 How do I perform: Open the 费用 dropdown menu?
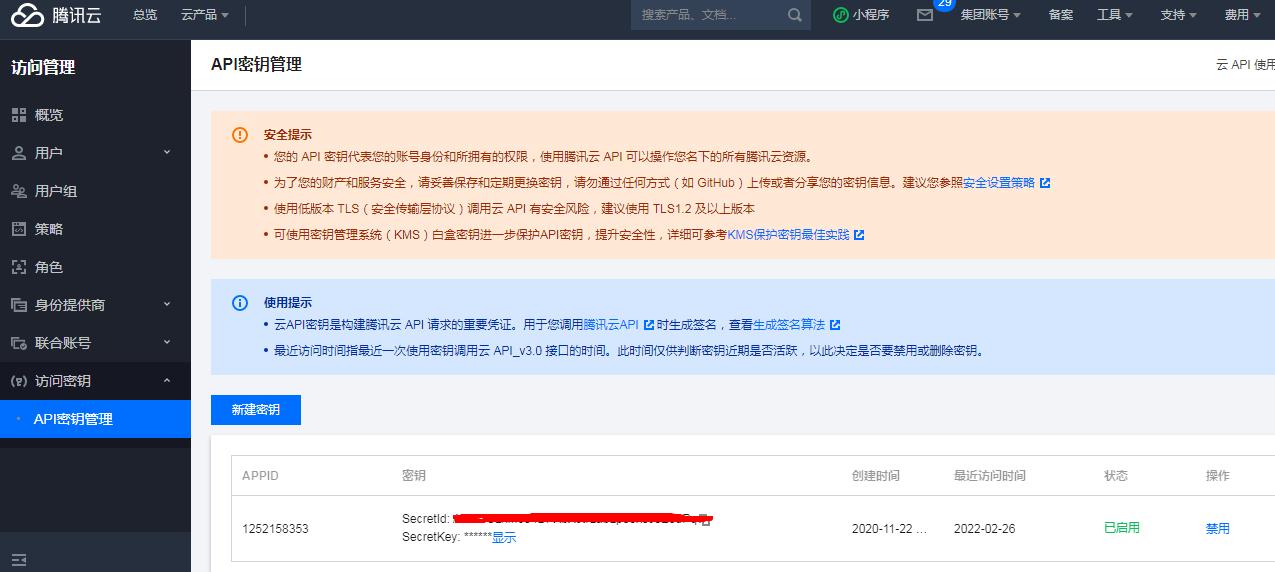(1243, 15)
